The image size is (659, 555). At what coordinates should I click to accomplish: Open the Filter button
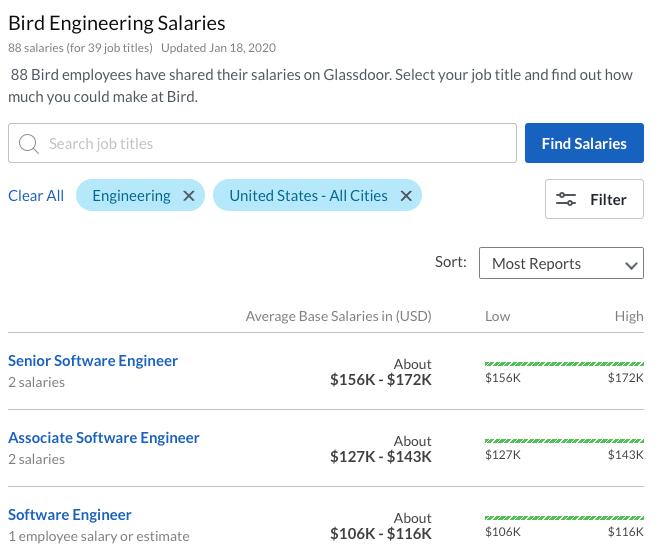(x=594, y=199)
